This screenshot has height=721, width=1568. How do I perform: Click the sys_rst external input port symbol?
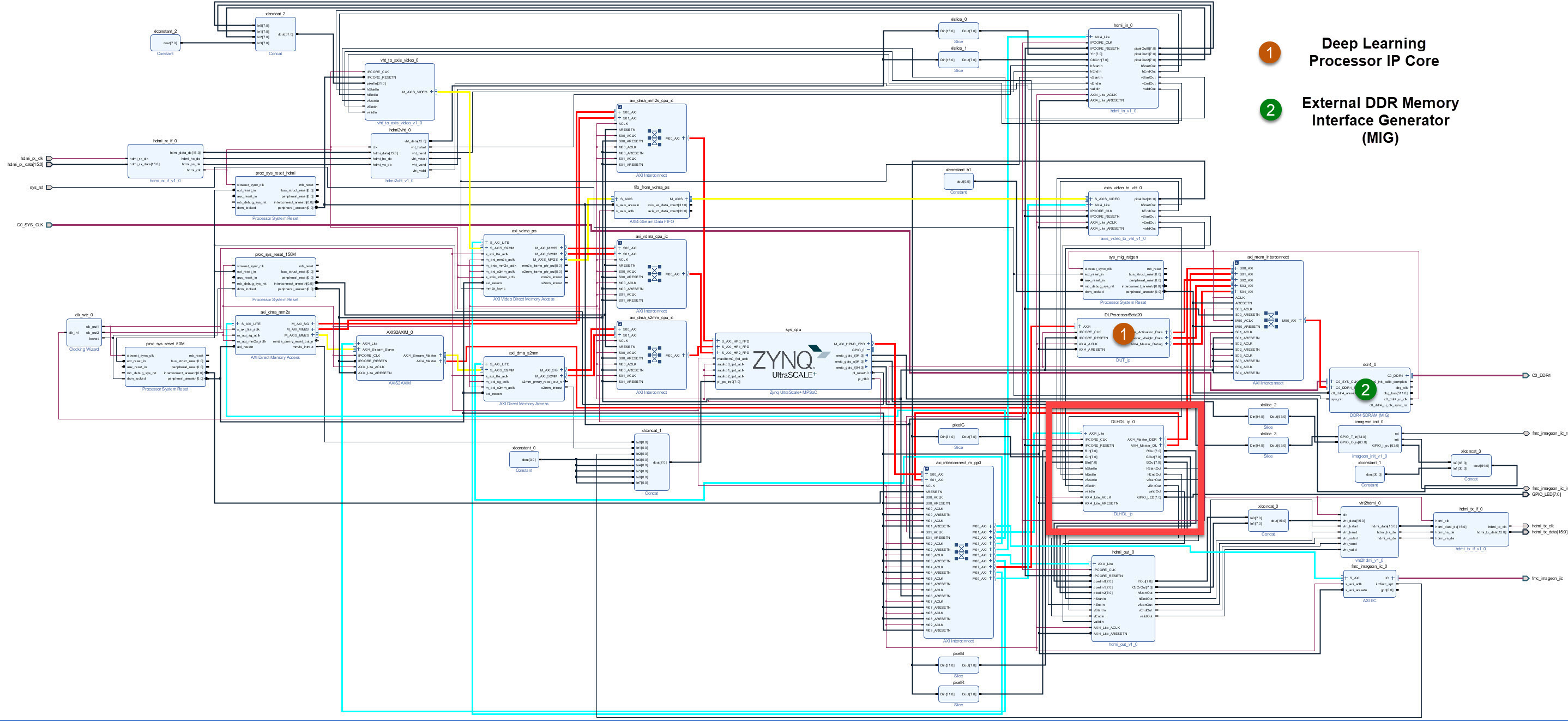(x=49, y=188)
